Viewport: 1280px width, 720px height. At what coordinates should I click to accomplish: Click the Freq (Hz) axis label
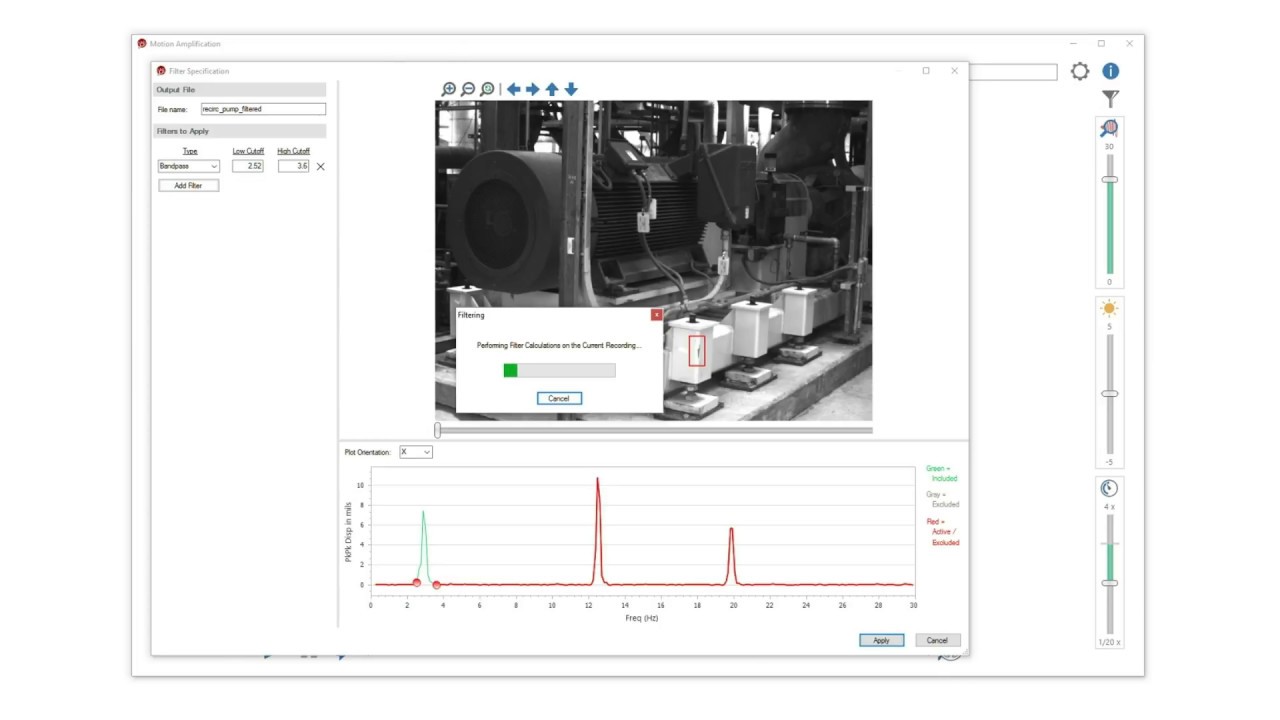tap(642, 618)
